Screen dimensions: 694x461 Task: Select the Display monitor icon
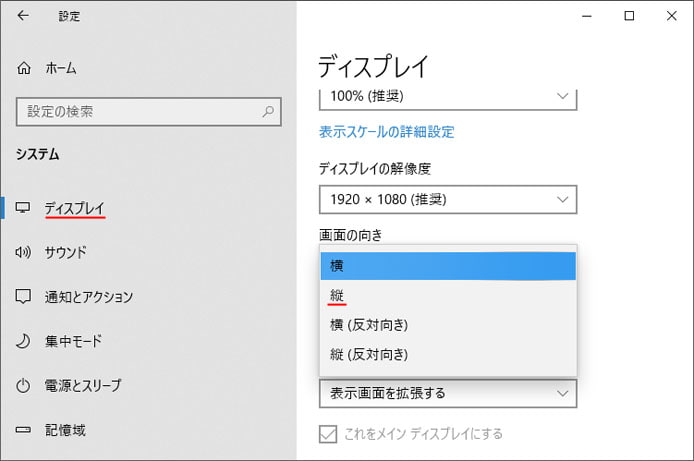pyautogui.click(x=23, y=207)
